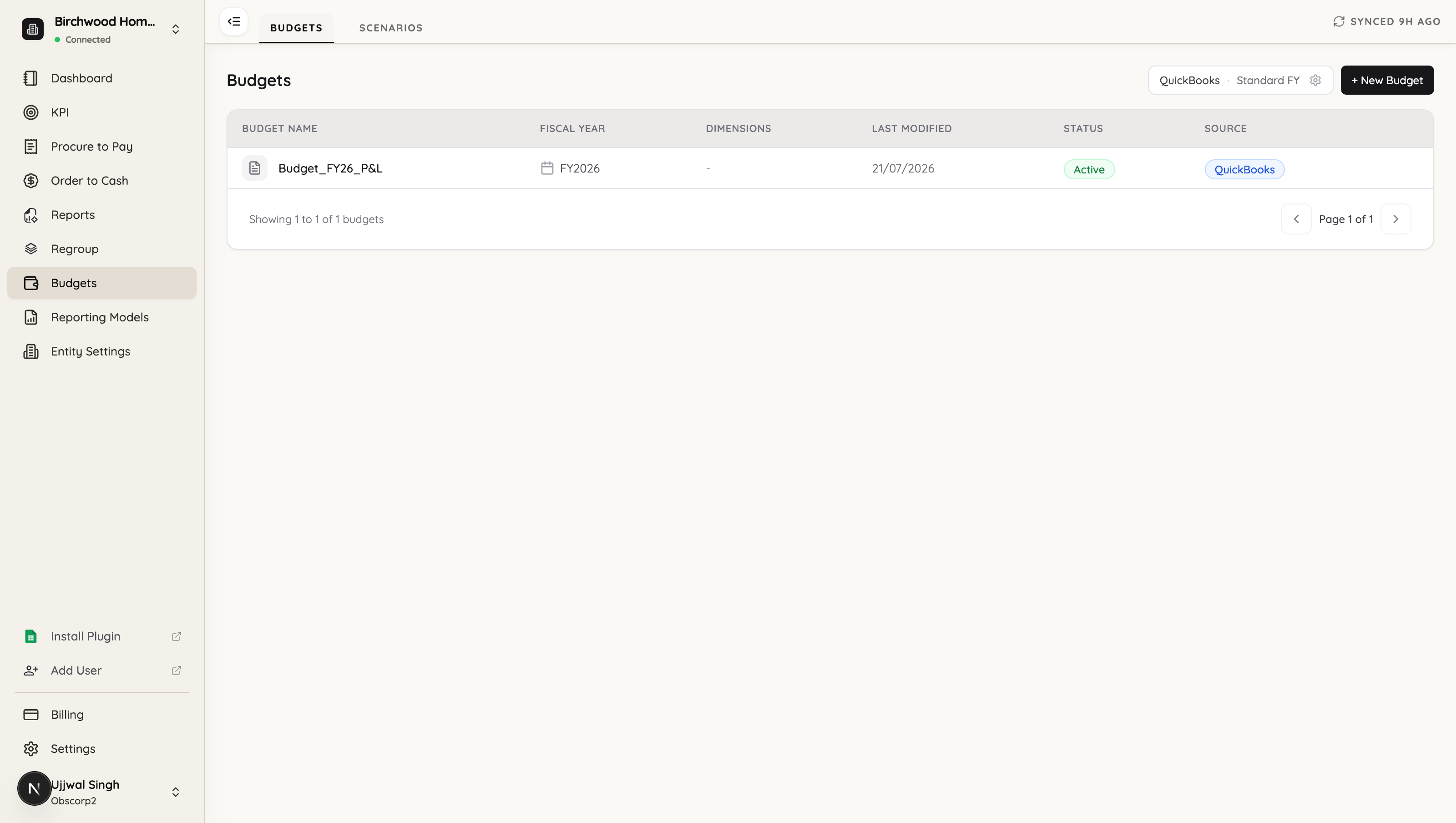Go to next page with right chevron

pyautogui.click(x=1395, y=219)
